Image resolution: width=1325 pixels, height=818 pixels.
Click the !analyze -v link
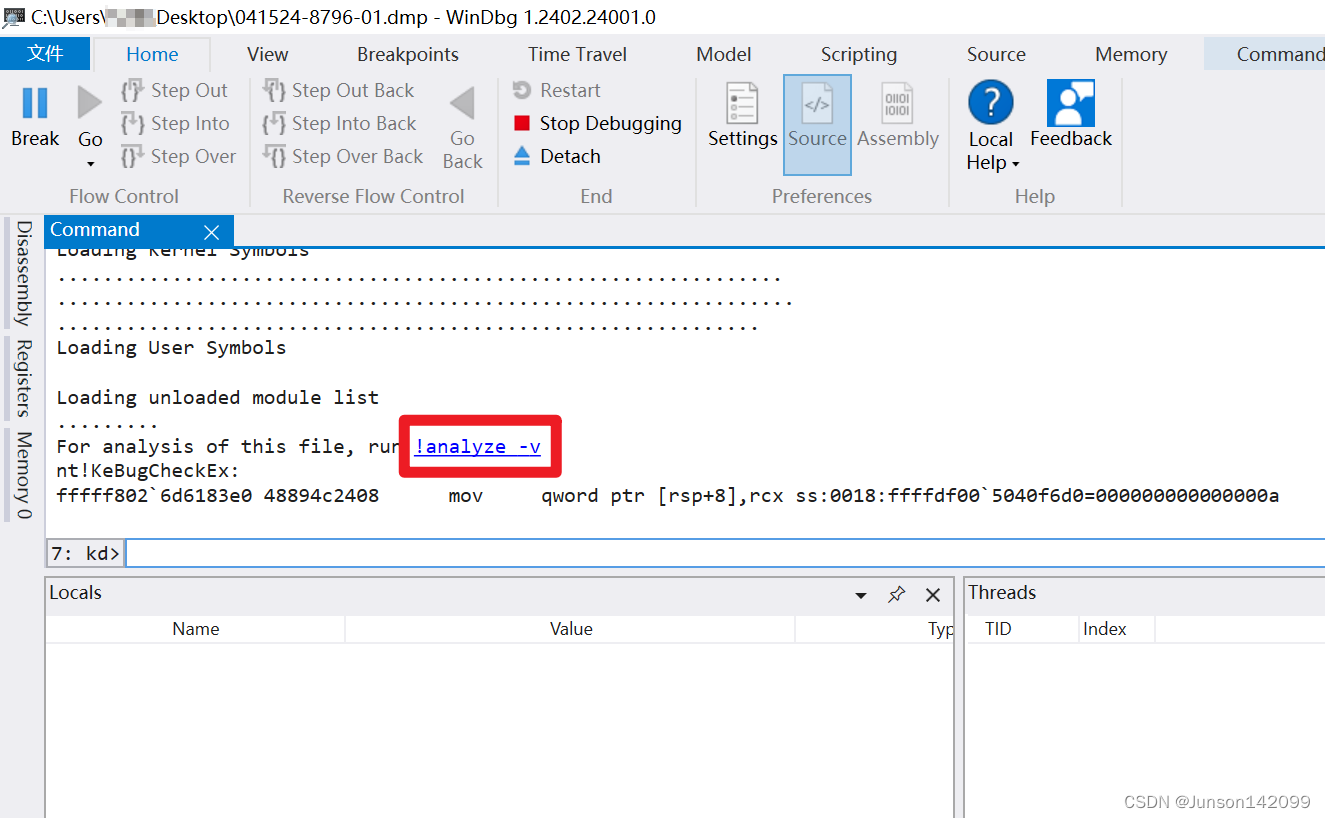478,447
